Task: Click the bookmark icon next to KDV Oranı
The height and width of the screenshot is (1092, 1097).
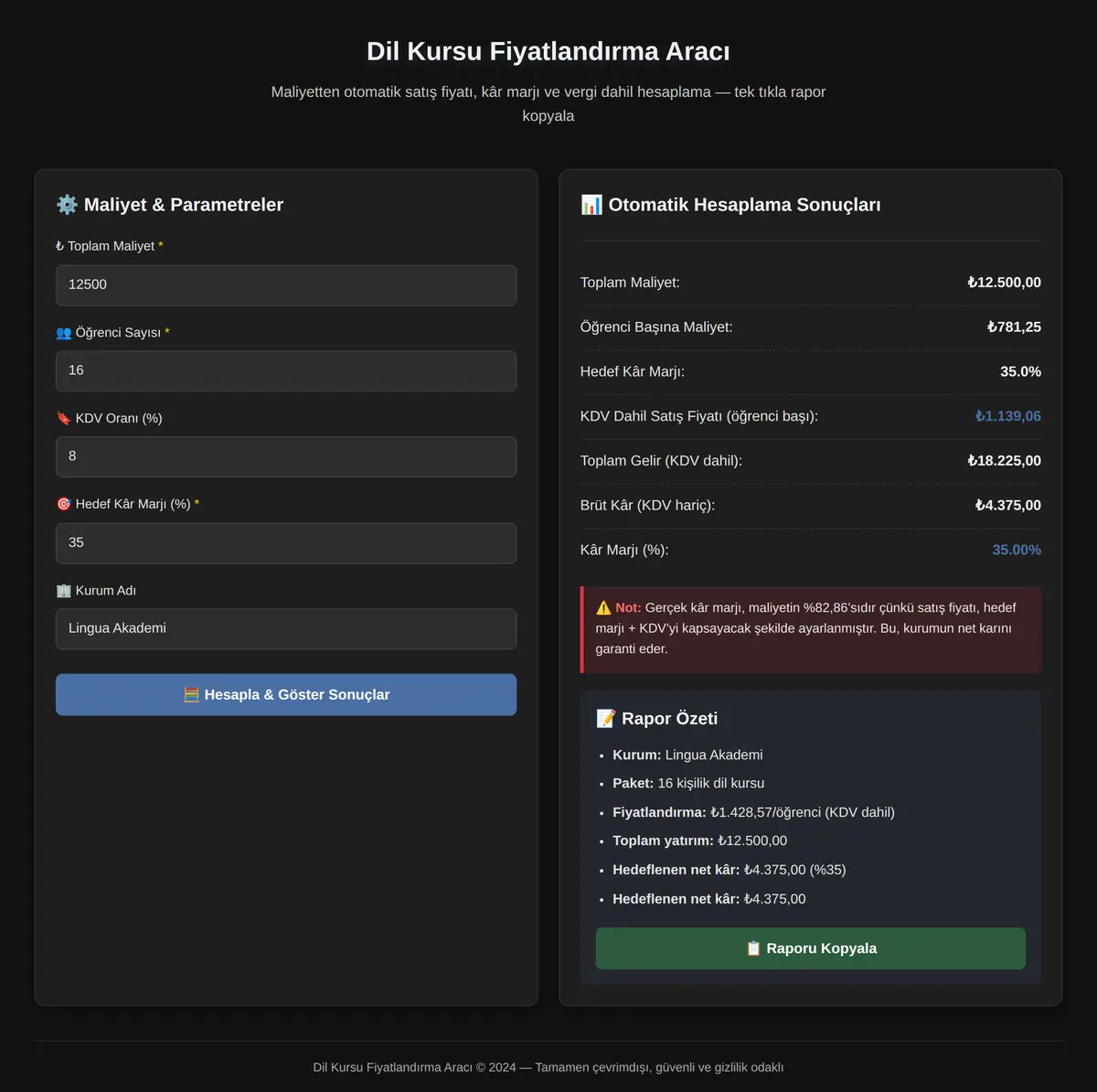Action: coord(63,419)
